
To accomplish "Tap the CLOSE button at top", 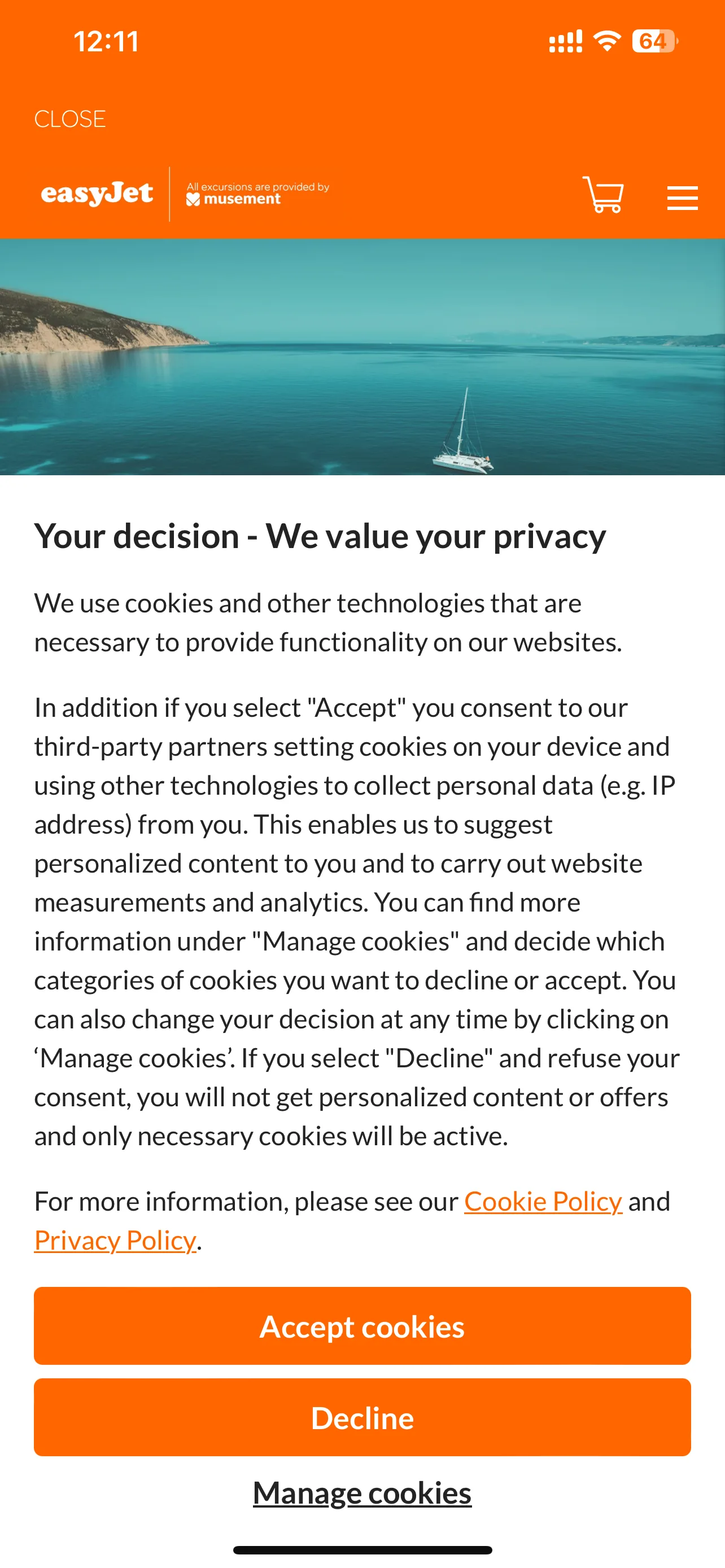I will coord(70,119).
